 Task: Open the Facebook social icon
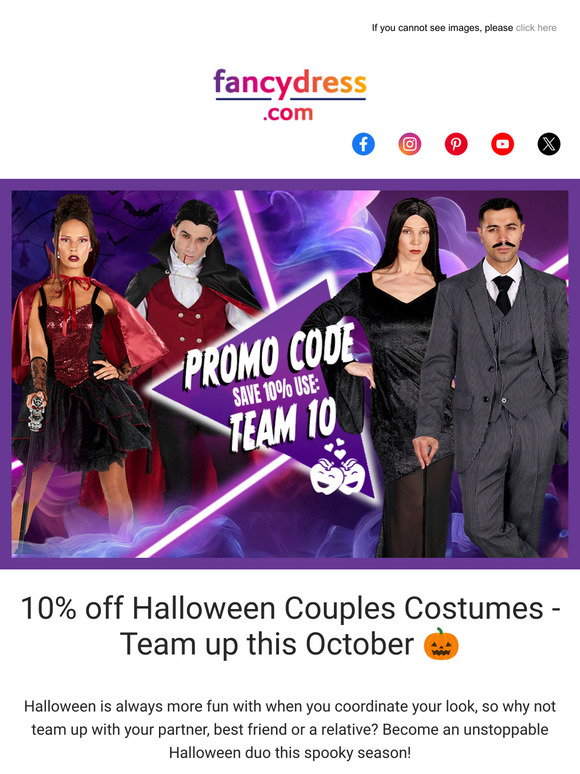coord(363,144)
